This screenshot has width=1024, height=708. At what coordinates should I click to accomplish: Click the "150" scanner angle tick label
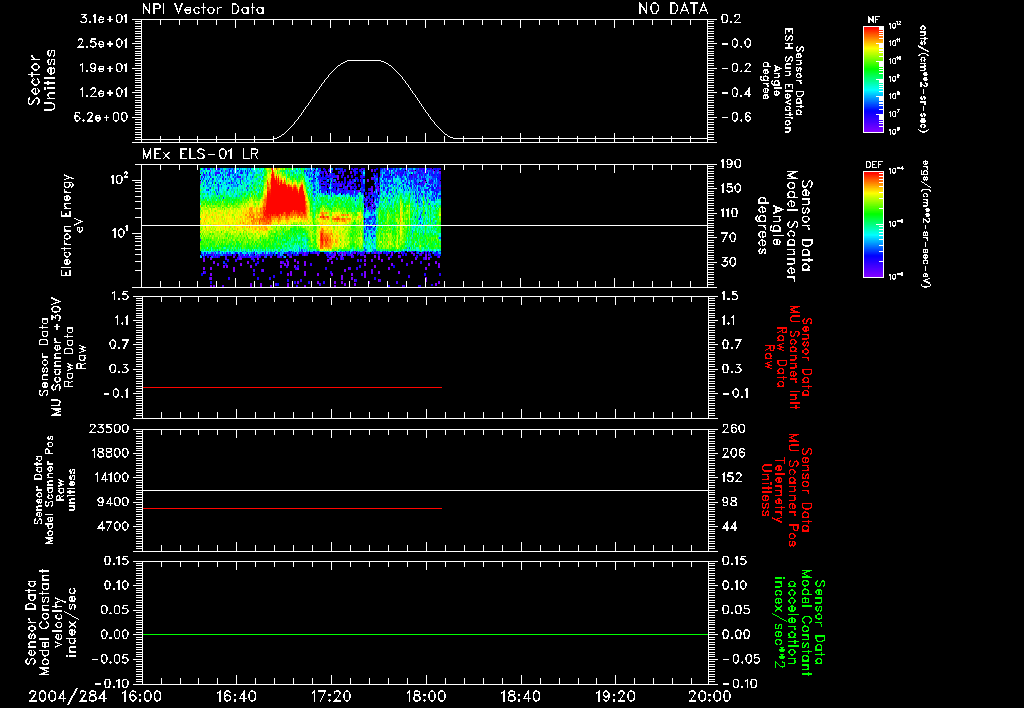(731, 189)
